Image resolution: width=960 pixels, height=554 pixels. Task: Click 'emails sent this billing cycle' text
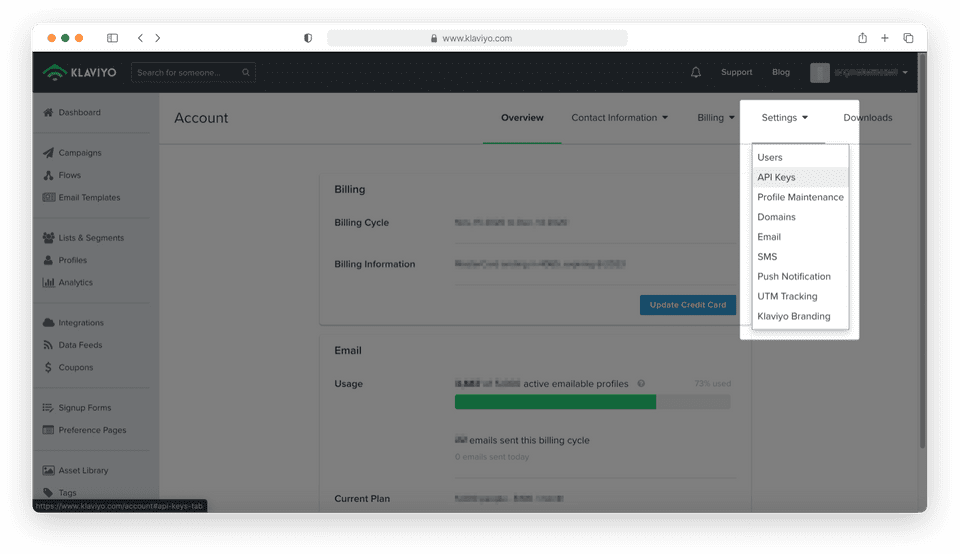pyautogui.click(x=530, y=440)
